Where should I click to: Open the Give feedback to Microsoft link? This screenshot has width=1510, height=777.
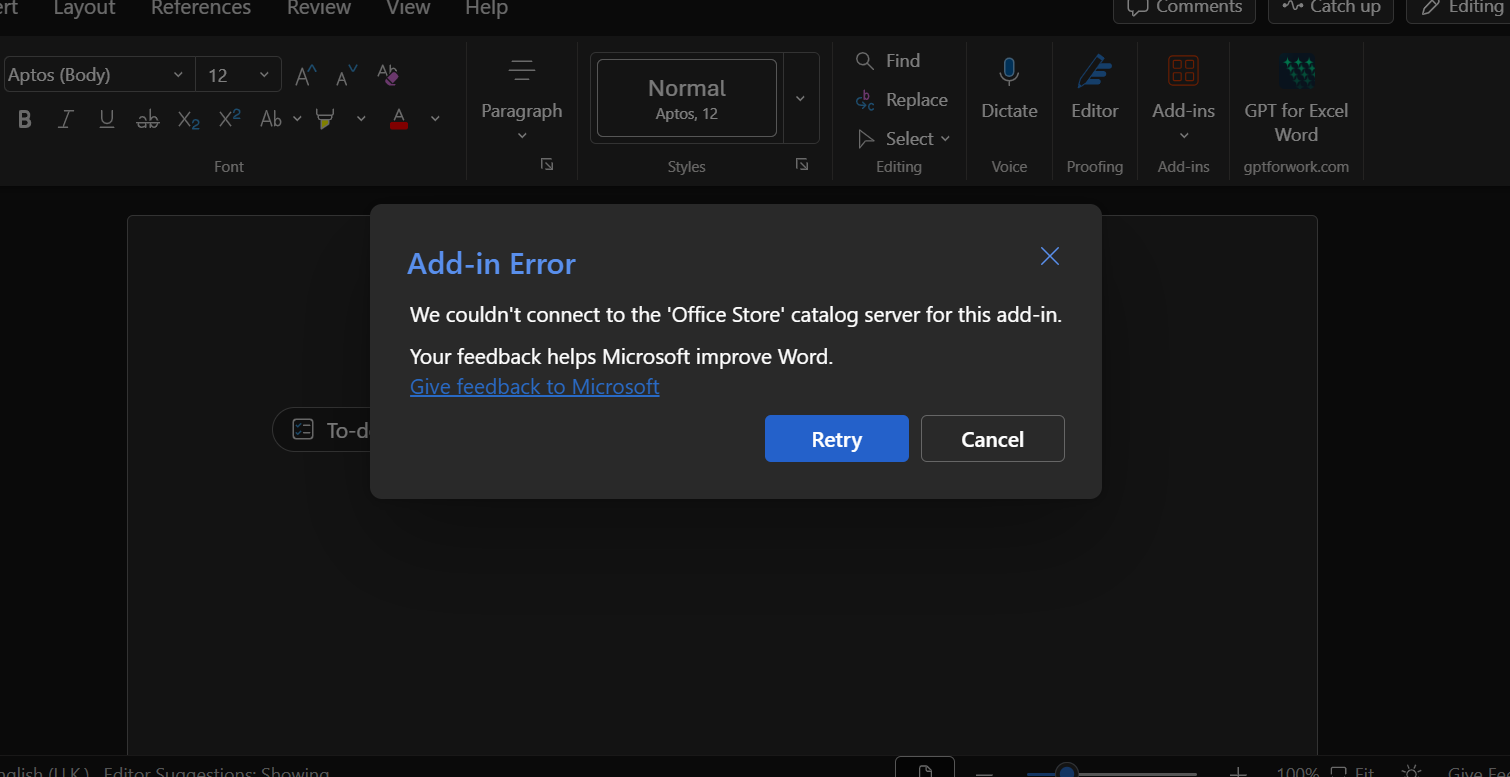pyautogui.click(x=534, y=387)
